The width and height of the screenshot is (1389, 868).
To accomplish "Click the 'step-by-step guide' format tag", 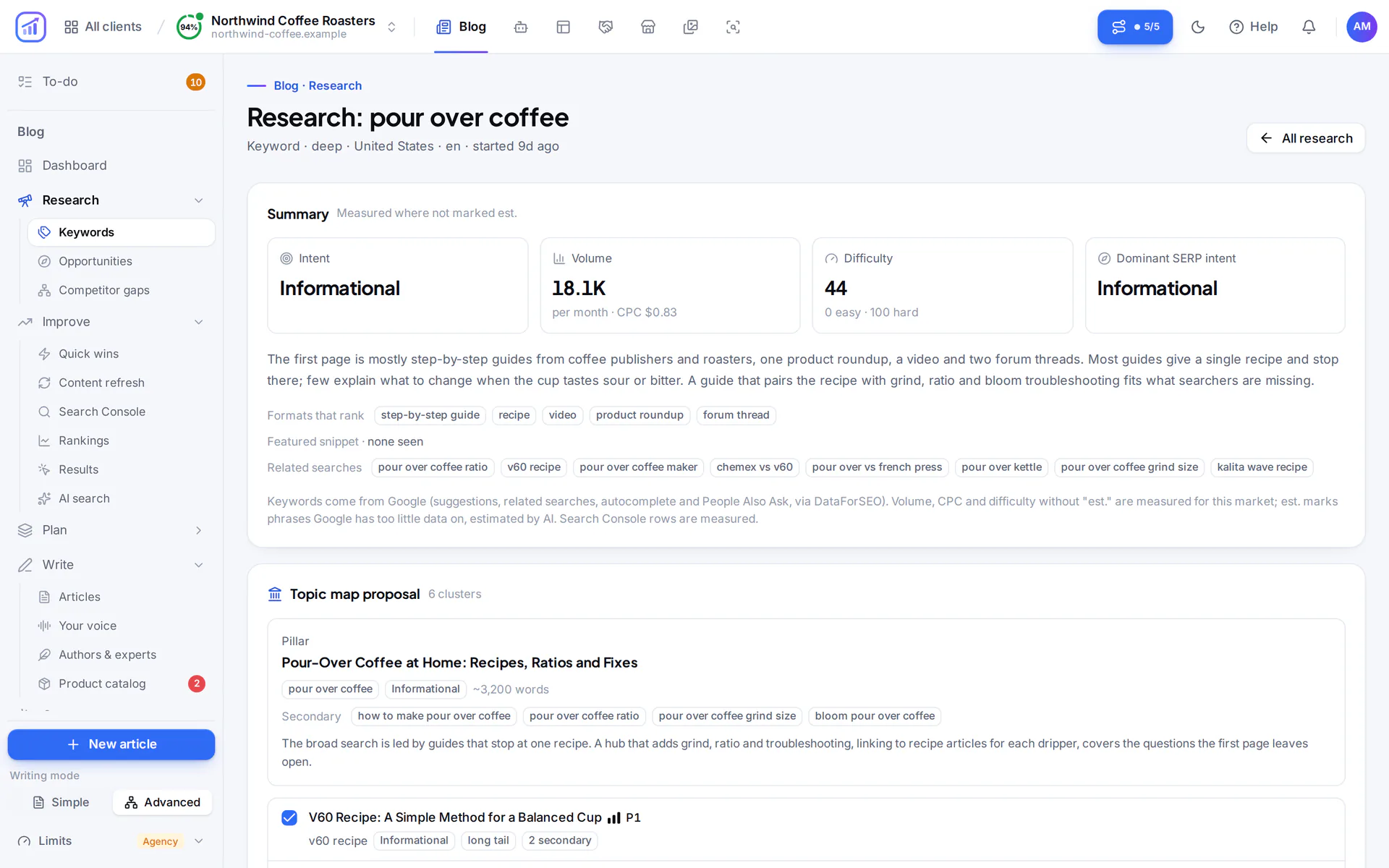I will coord(430,415).
